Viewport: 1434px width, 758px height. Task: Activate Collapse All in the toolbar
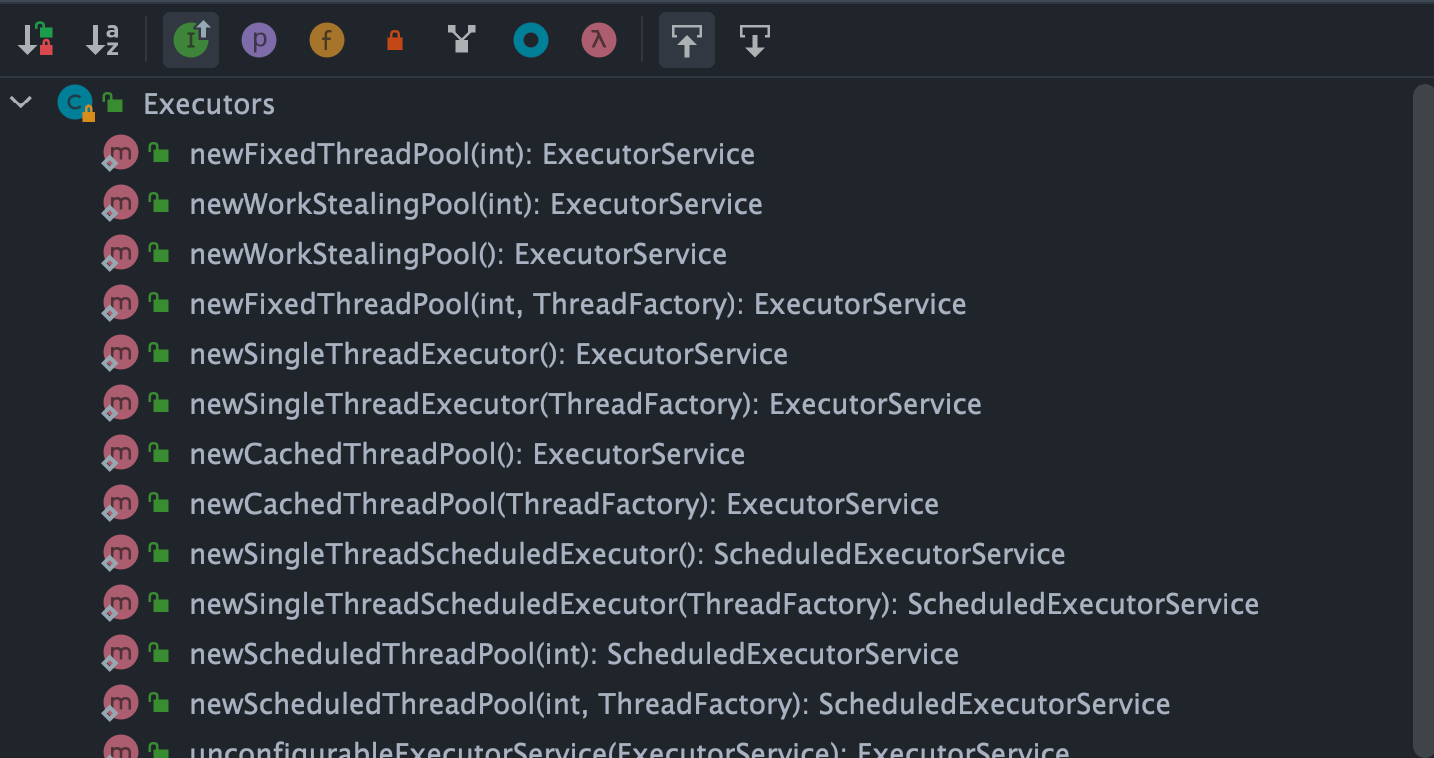tap(753, 40)
